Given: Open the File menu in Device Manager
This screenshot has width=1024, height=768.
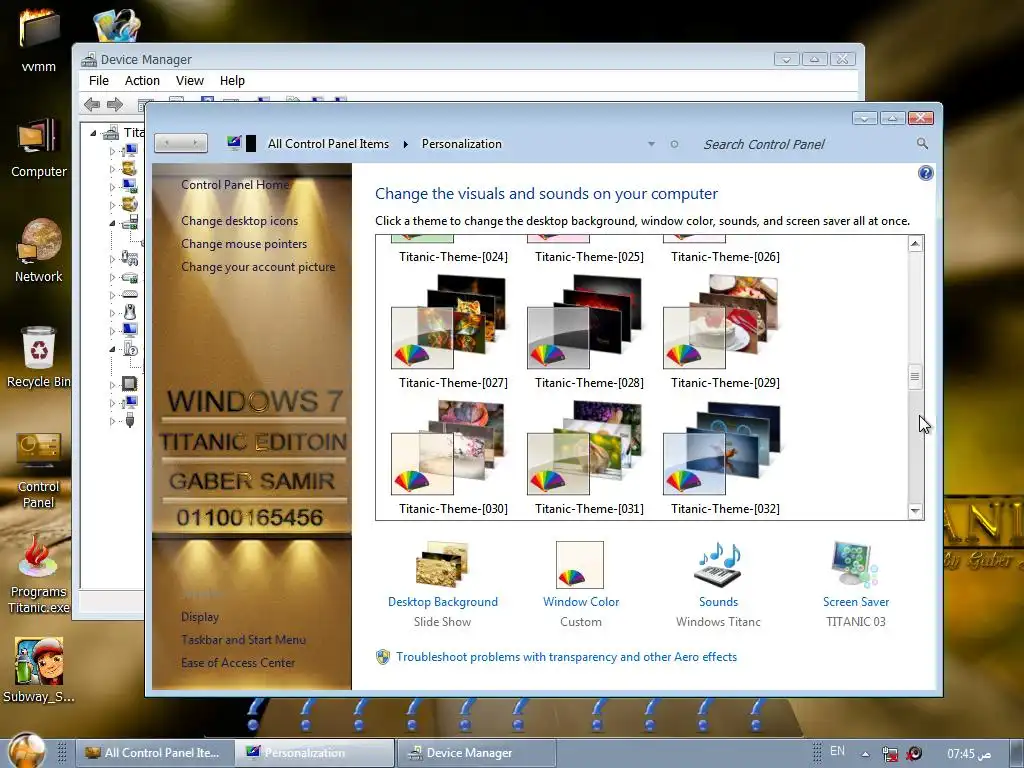Looking at the screenshot, I should click(99, 80).
